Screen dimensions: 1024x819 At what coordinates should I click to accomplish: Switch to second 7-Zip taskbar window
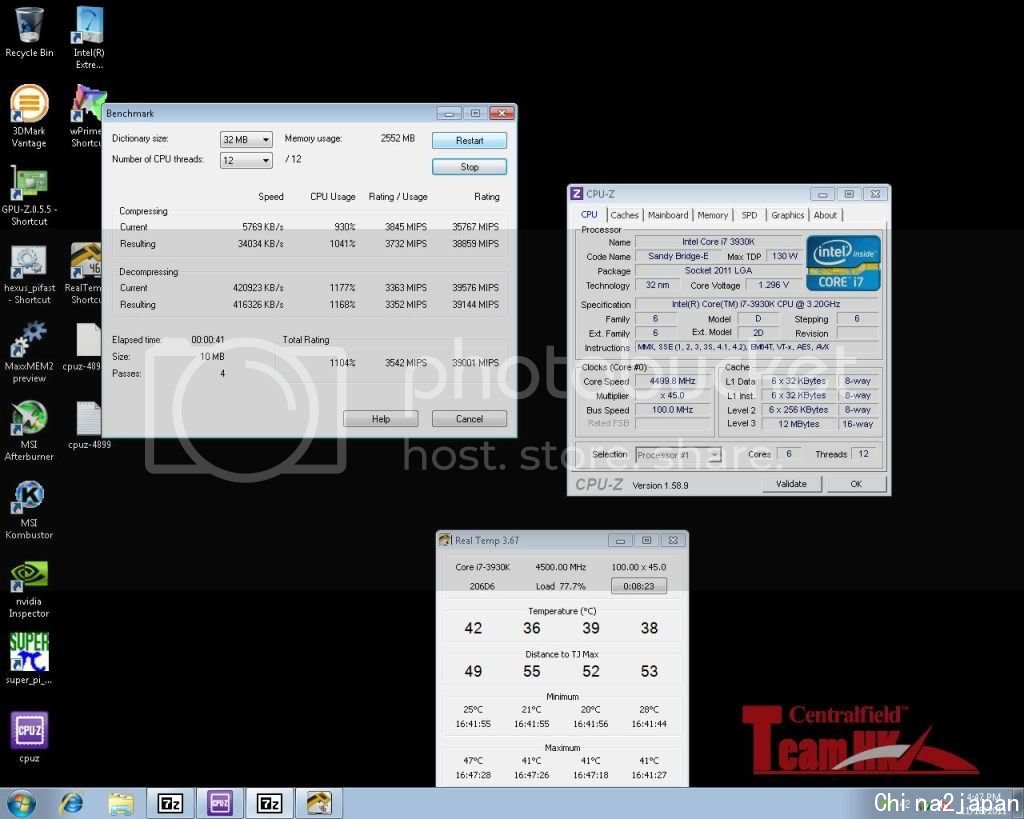point(269,803)
